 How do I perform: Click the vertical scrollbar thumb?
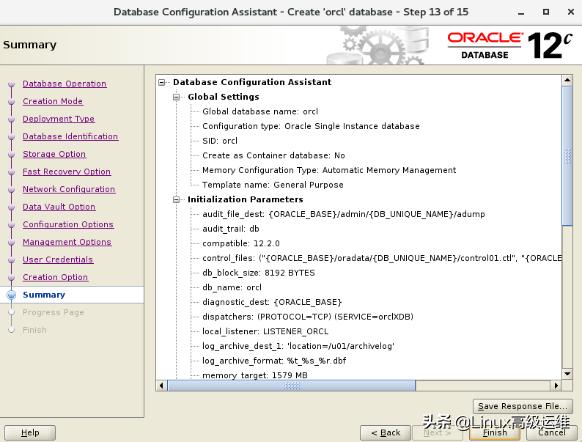pos(567,156)
